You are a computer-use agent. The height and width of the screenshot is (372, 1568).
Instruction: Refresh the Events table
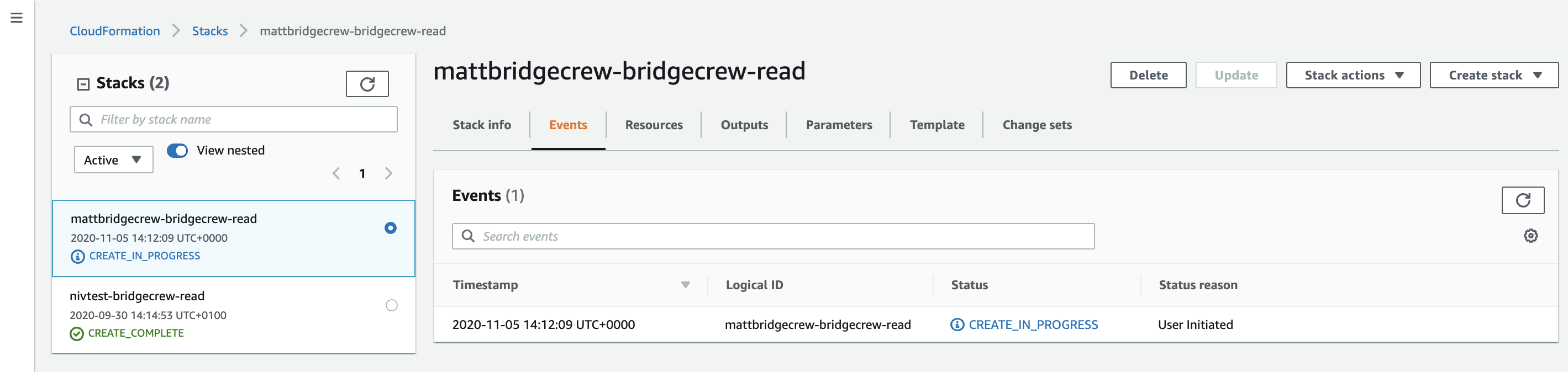(x=1522, y=200)
